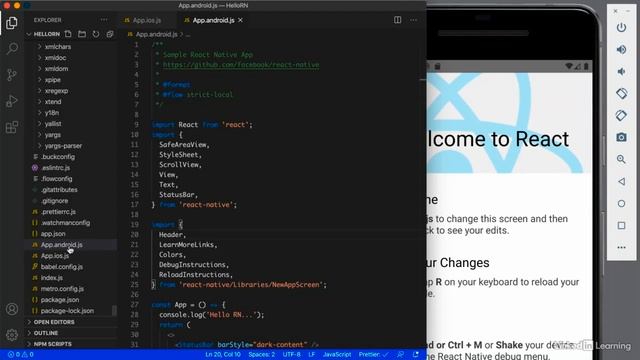
Task: Close the App.android.js tab
Action: 240,20
